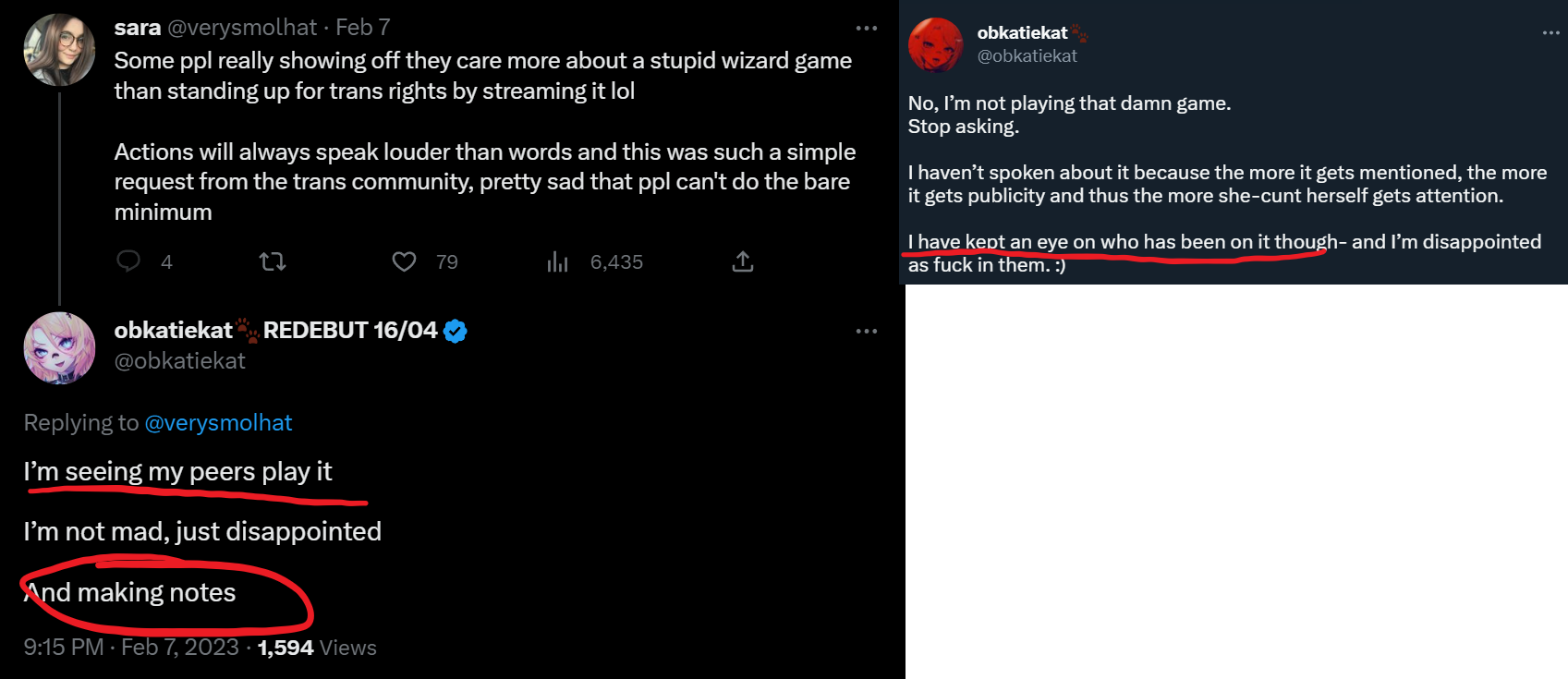Open the three-dot menu on sara's tweet
Image resolution: width=1568 pixels, height=679 pixels.
867,29
